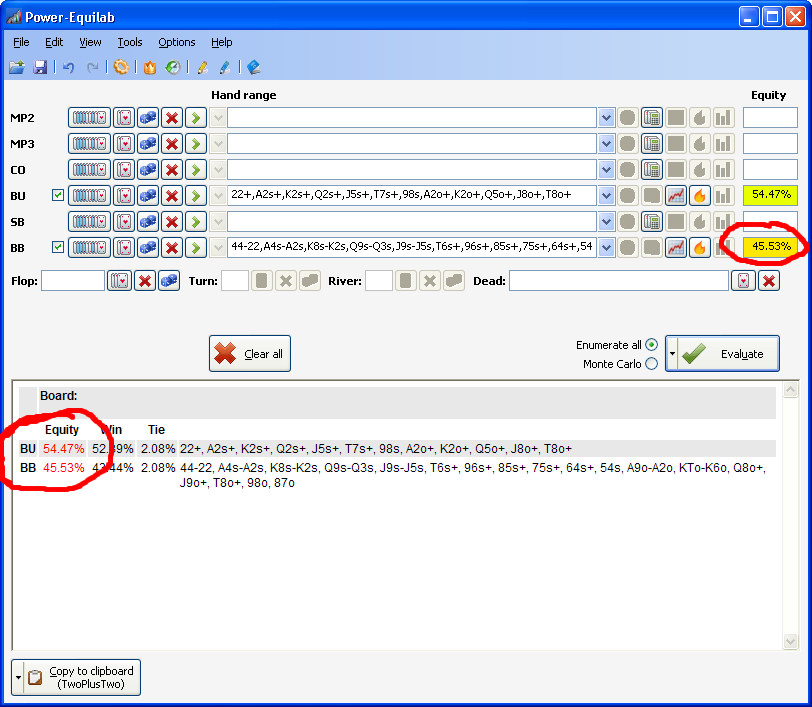Viewport: 812px width, 707px height.
Task: Open the Edit menu
Action: point(54,42)
